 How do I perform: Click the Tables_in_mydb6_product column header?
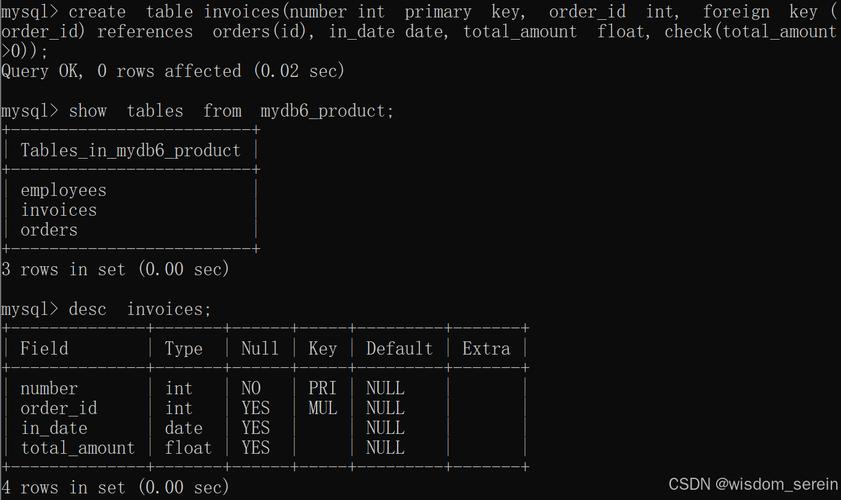[x=130, y=151]
